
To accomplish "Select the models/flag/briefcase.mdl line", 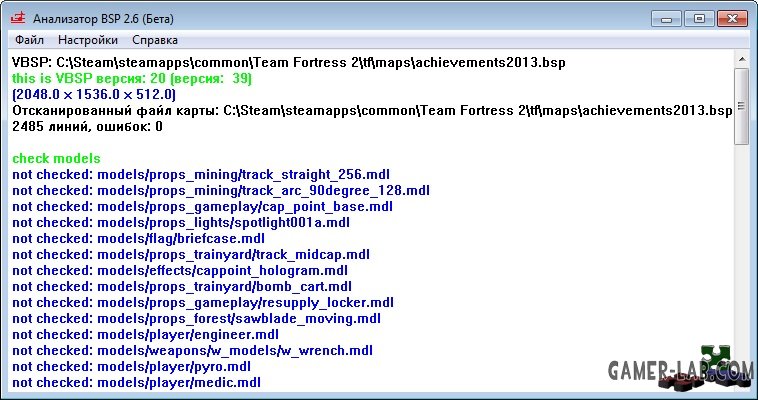I will point(138,238).
